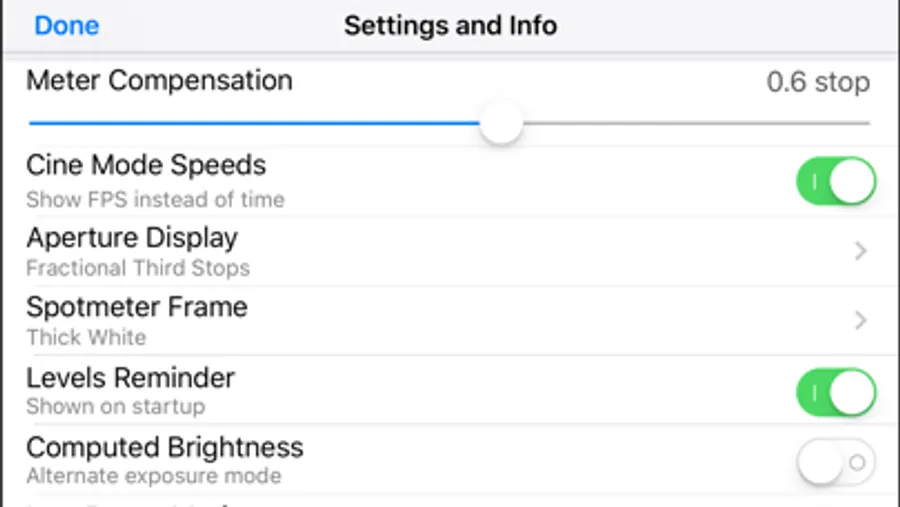The image size is (900, 507).
Task: Click the Meter Compensation label
Action: (159, 80)
